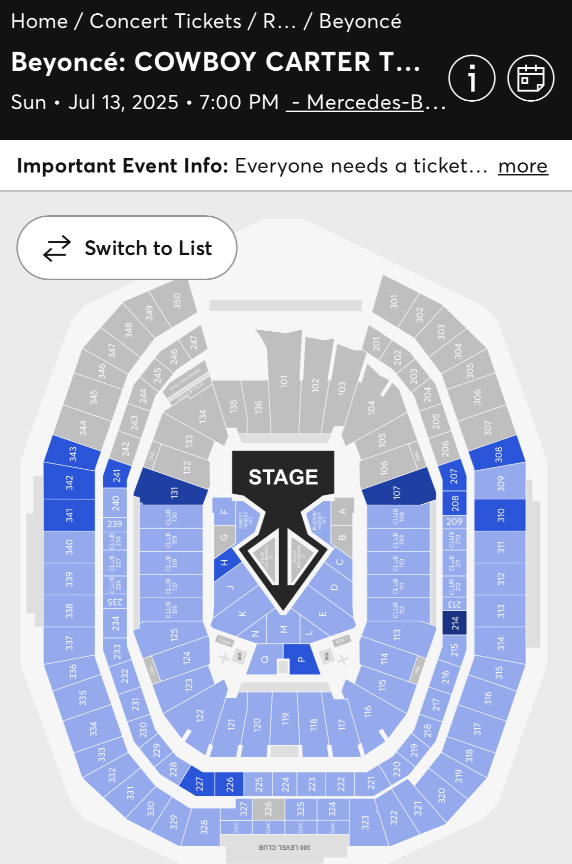
Task: Choose section 131 beside the stage
Action: pos(172,488)
